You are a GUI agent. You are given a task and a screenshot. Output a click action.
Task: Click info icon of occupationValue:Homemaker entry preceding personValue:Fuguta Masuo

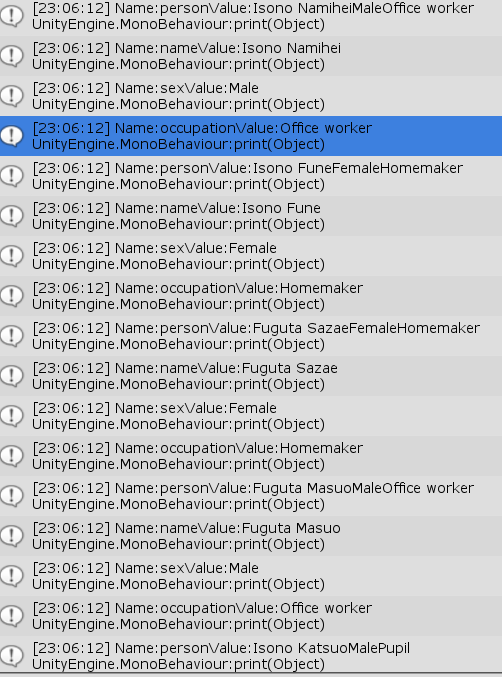(x=12, y=456)
